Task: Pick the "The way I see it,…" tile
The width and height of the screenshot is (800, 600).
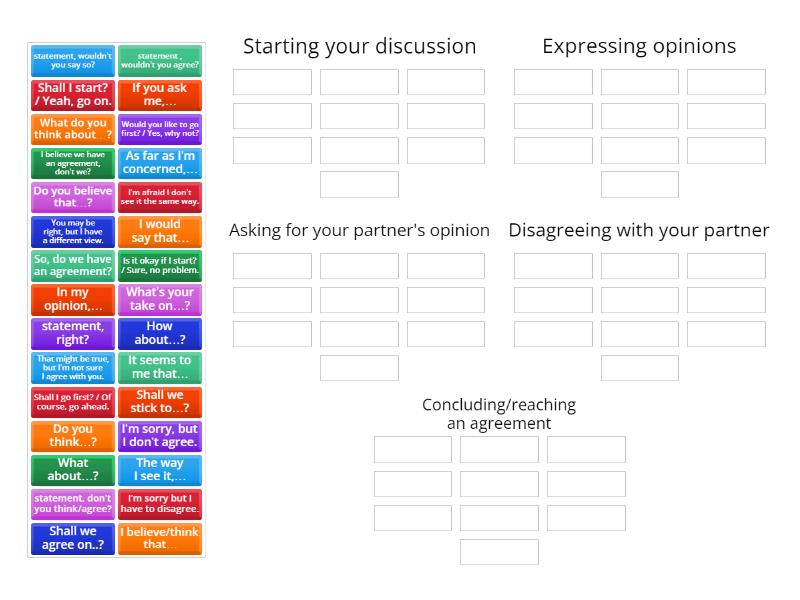Action: [160, 470]
